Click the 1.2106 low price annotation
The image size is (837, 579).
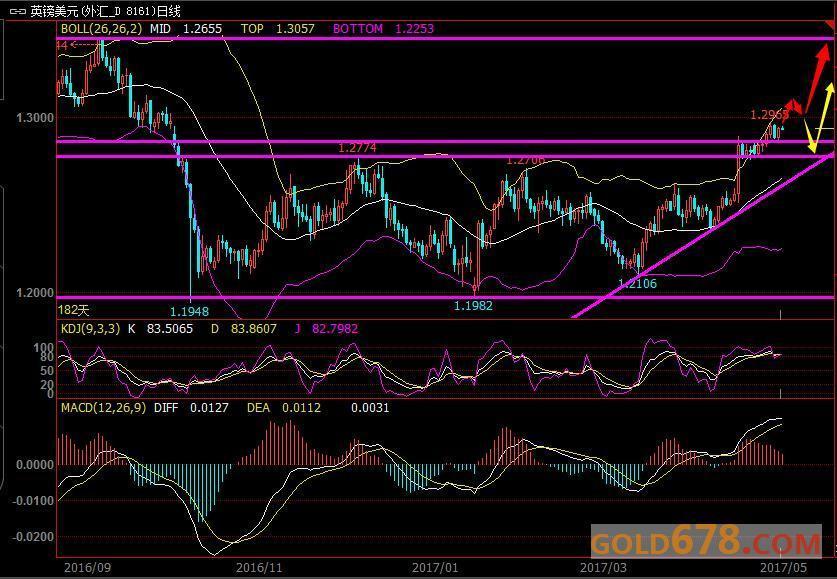click(637, 283)
